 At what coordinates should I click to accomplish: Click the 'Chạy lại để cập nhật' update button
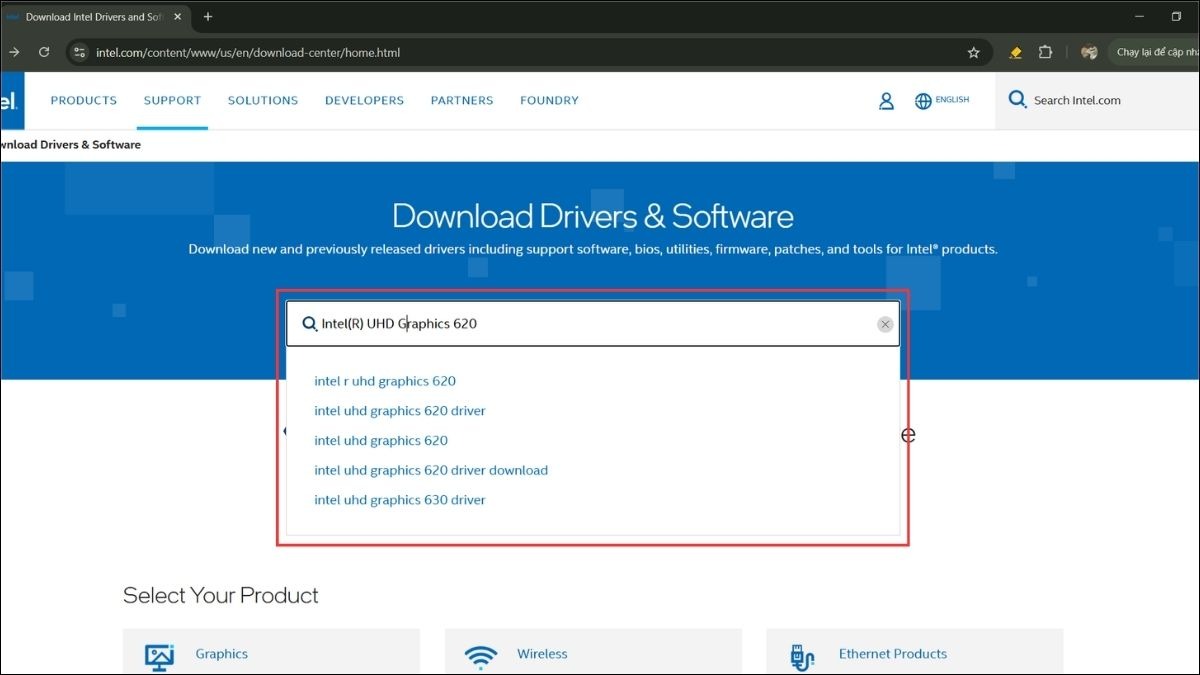[1154, 52]
